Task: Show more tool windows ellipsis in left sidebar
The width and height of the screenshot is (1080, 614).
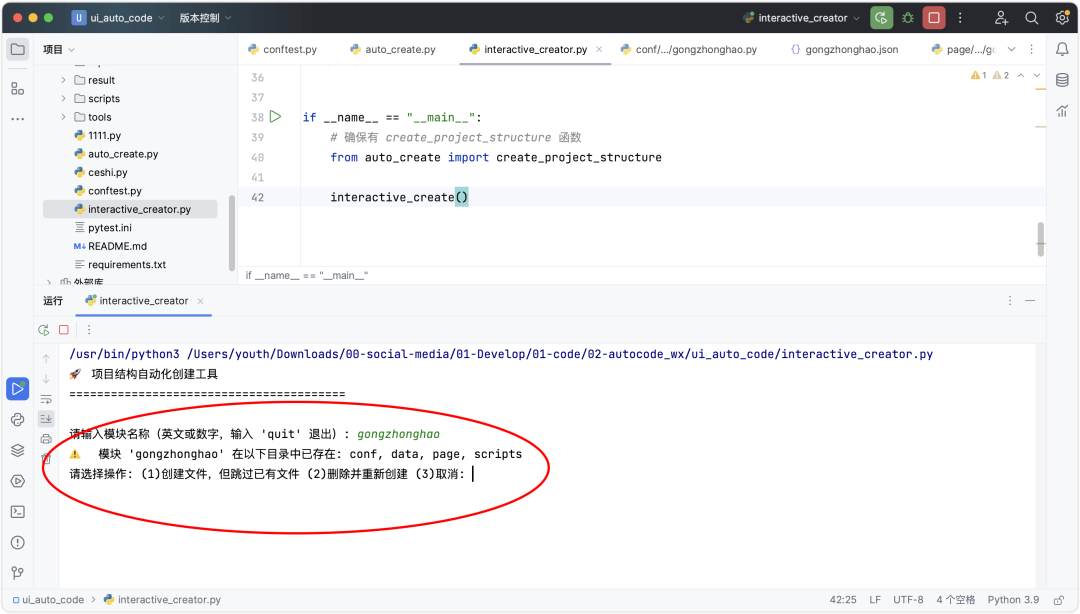Action: pos(18,119)
